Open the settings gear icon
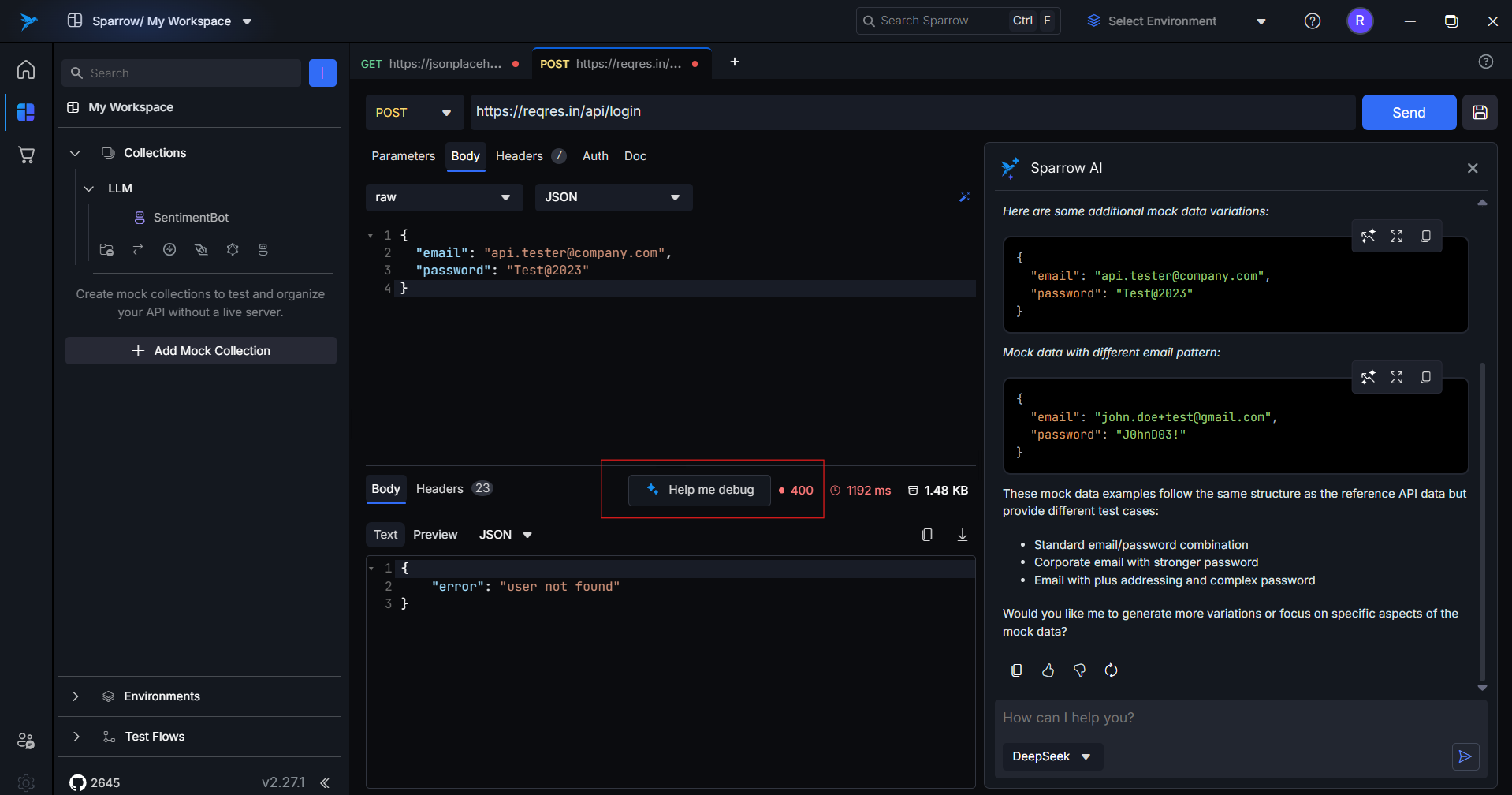Screen dimensions: 1512x795 coord(26,783)
